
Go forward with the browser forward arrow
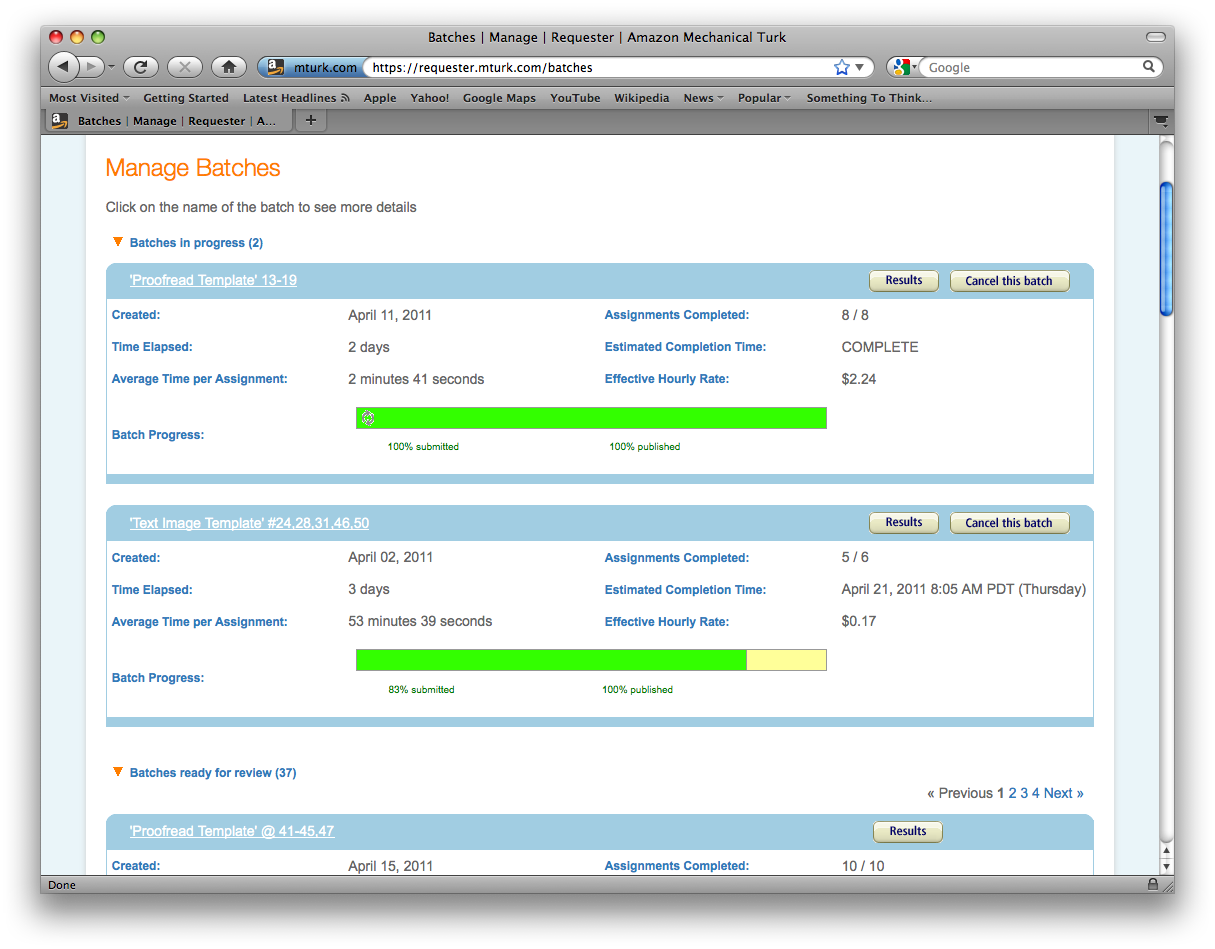[90, 67]
